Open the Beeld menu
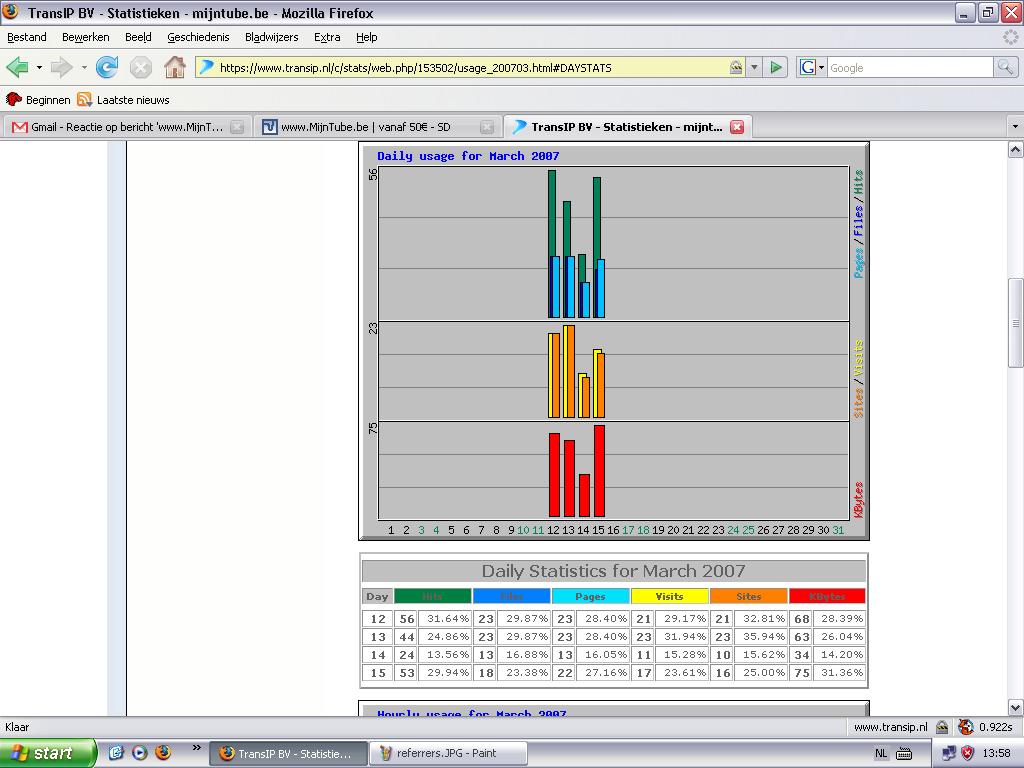 (138, 37)
